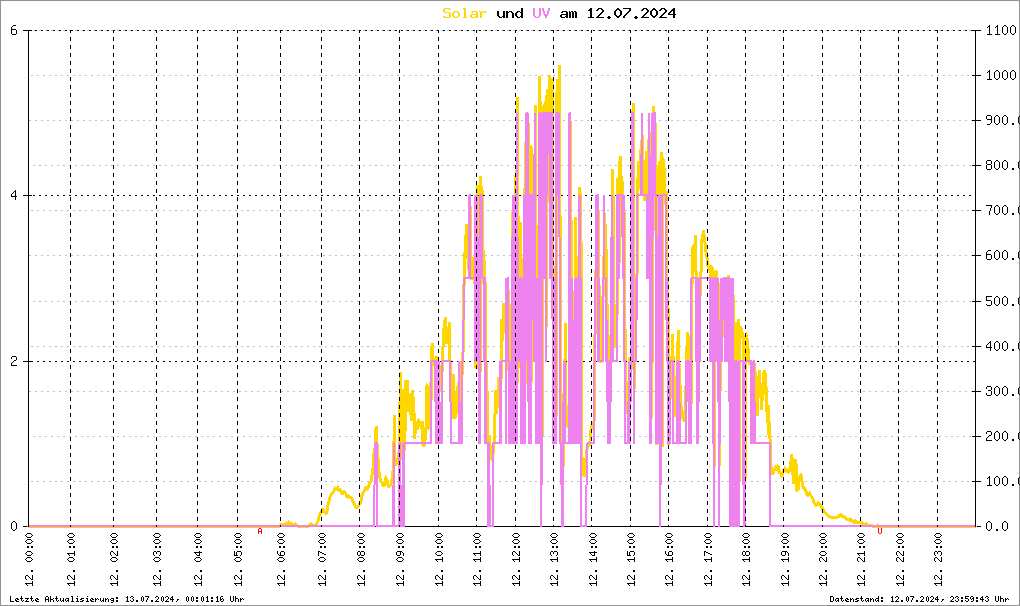Click the yellow 'Solar' word in title
This screenshot has width=1020, height=606.
click(x=464, y=13)
